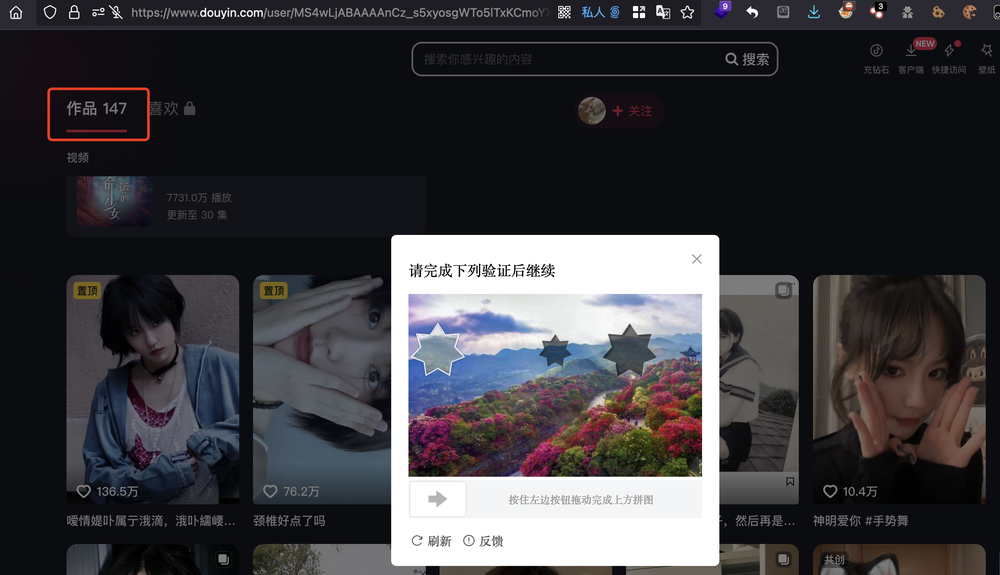Switch to 作品 147 tab
This screenshot has width=1000, height=575.
pyautogui.click(x=97, y=109)
